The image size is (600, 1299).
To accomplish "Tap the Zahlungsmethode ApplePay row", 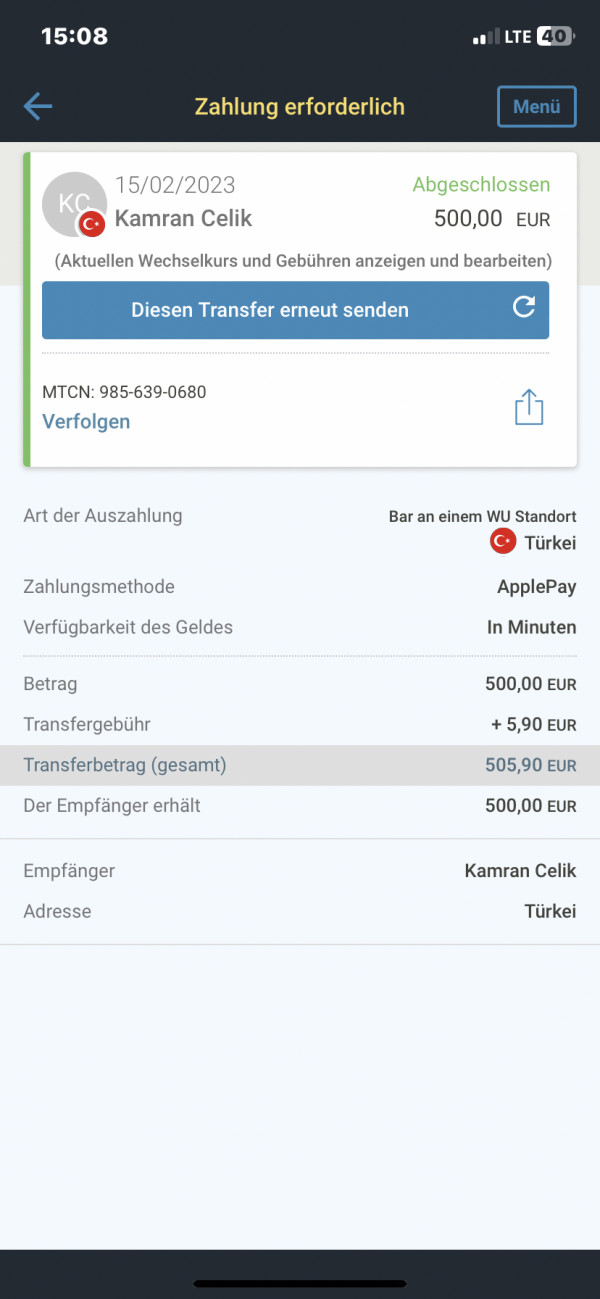I will click(x=300, y=587).
